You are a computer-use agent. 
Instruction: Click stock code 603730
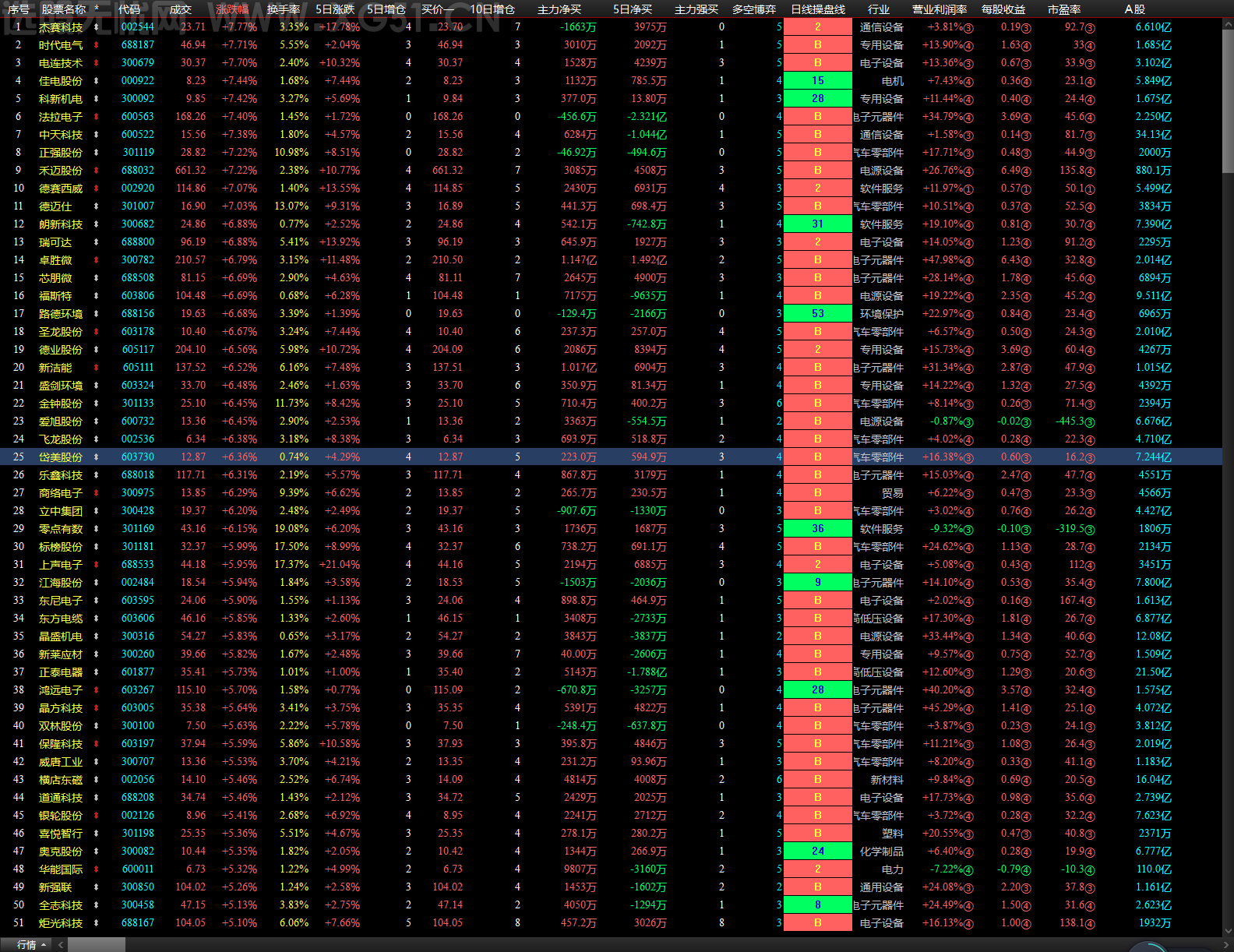[138, 457]
